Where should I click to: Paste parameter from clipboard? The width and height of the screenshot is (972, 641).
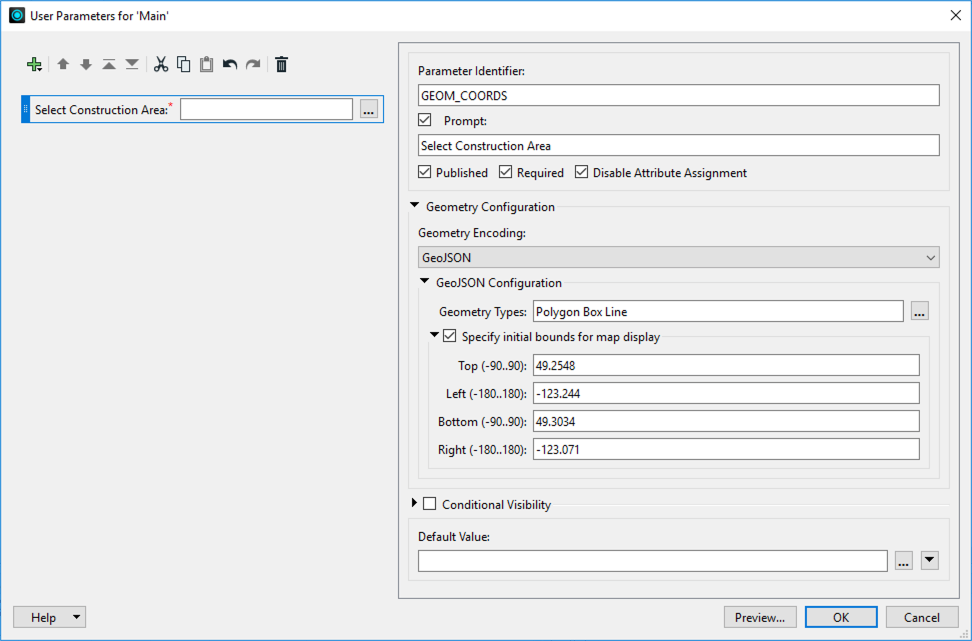206,64
